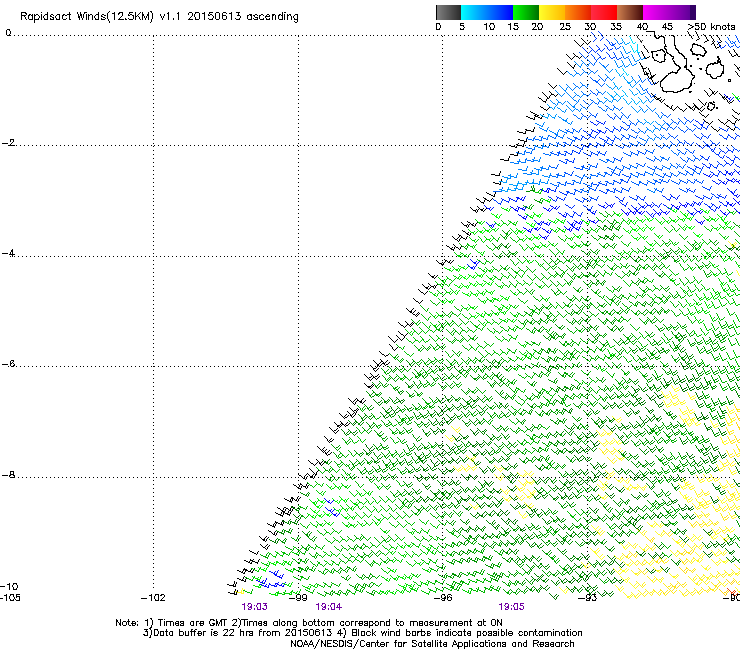740x650 pixels.
Task: Select the orange 25-30 knots legend segment
Action: [x=578, y=12]
